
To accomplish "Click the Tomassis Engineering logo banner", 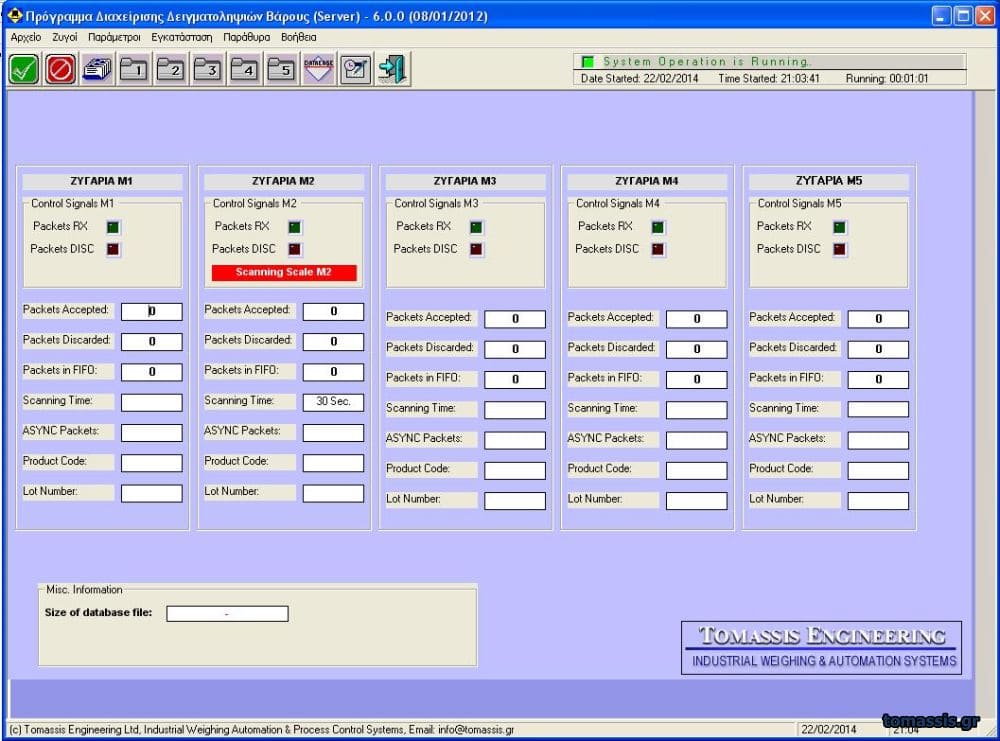I will 822,647.
